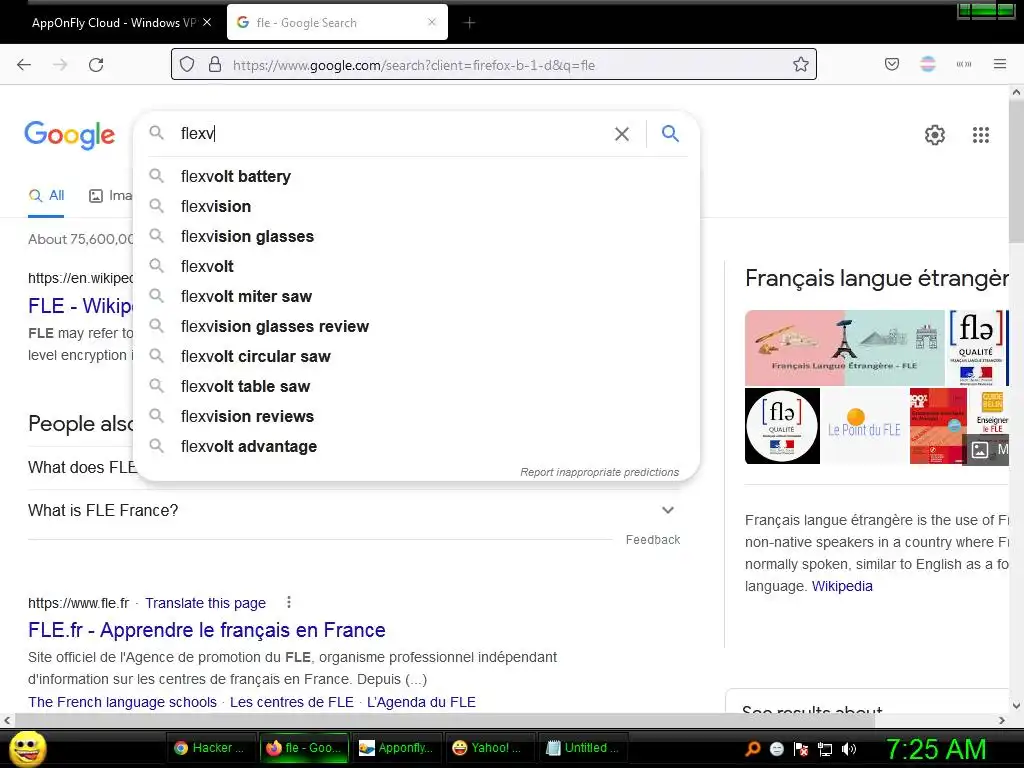Open three-dot menu beside fle.fr result
This screenshot has width=1024, height=768.
coord(289,602)
